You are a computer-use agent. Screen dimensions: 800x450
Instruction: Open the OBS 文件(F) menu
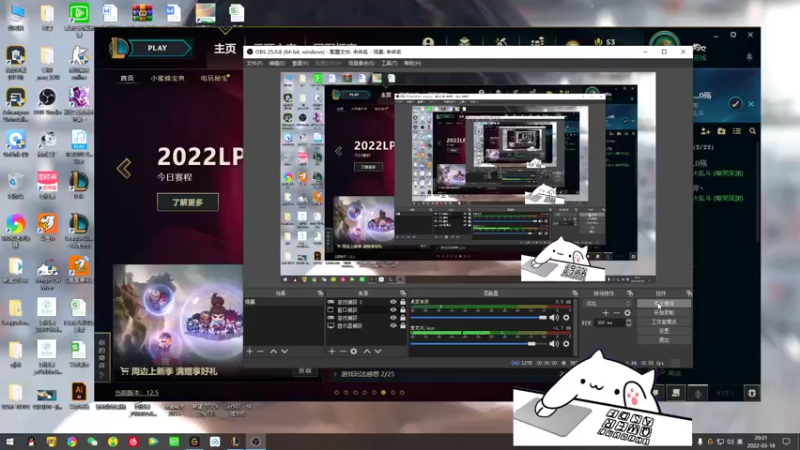255,63
